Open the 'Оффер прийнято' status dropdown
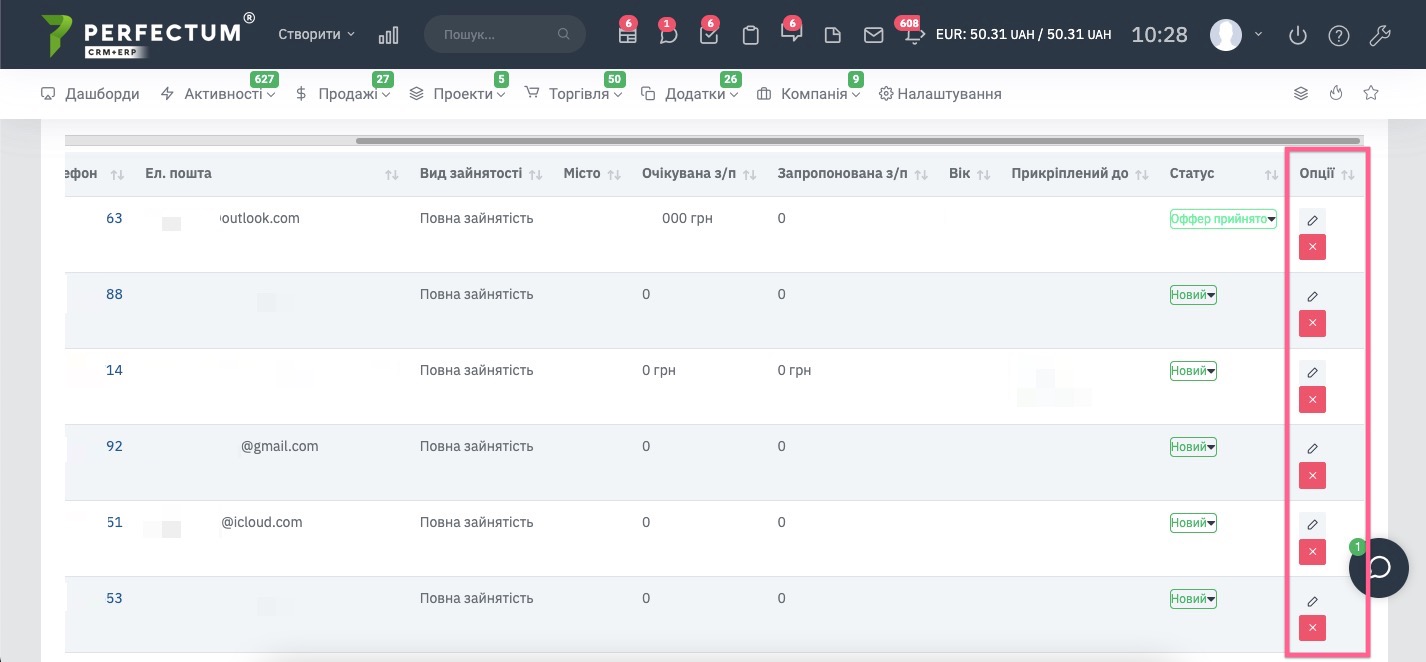1426x662 pixels. 1223,219
